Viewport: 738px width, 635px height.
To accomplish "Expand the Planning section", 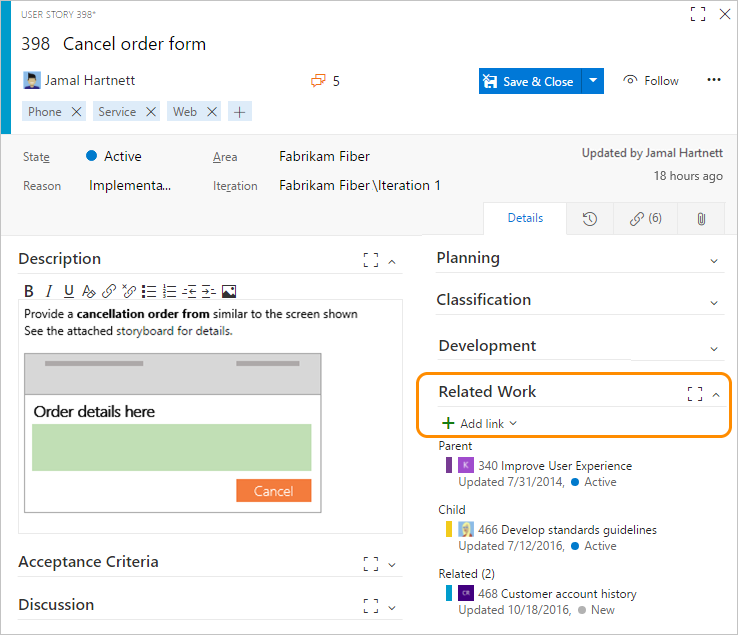I will coord(714,261).
